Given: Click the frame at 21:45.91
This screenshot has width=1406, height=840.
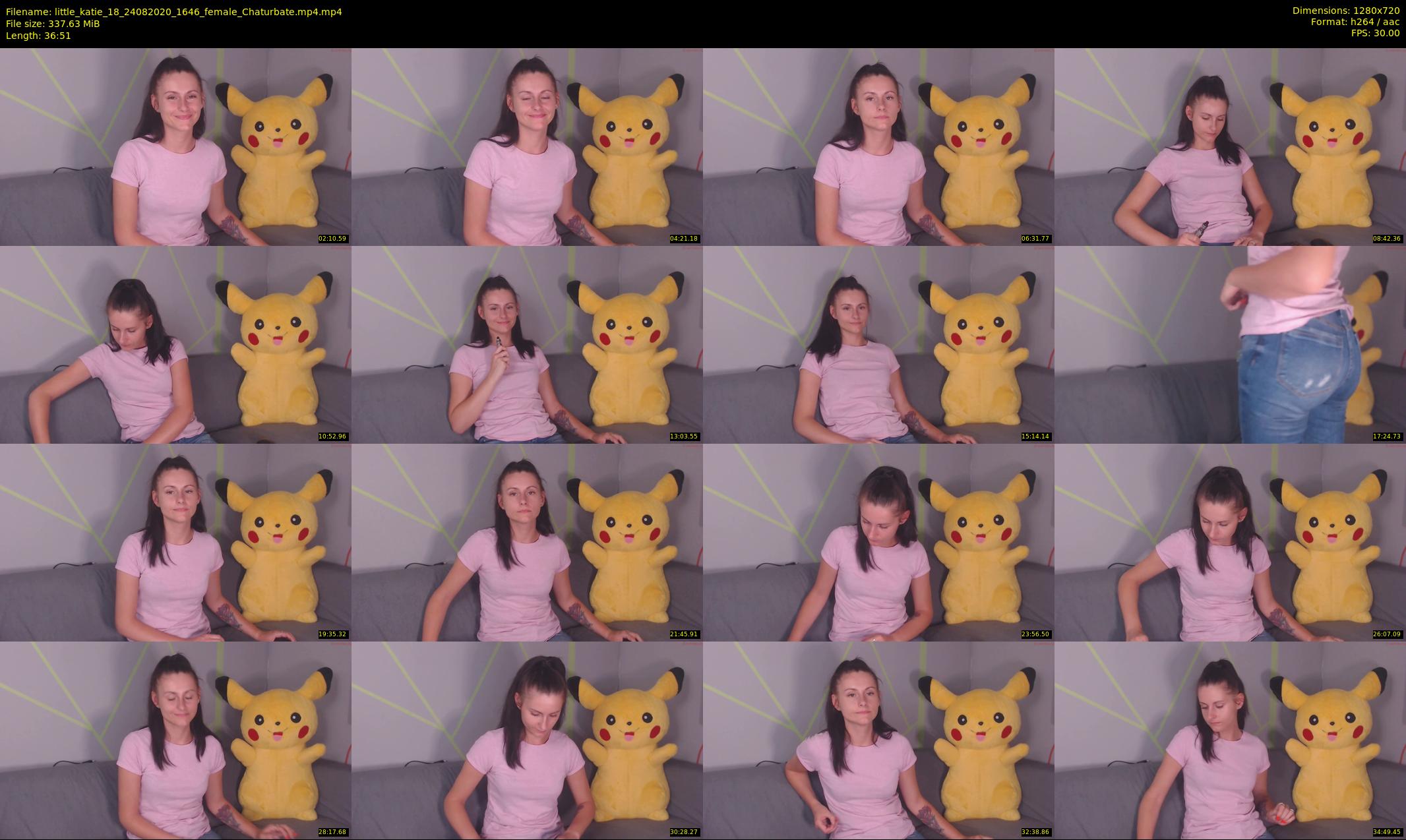Looking at the screenshot, I should click(x=527, y=542).
